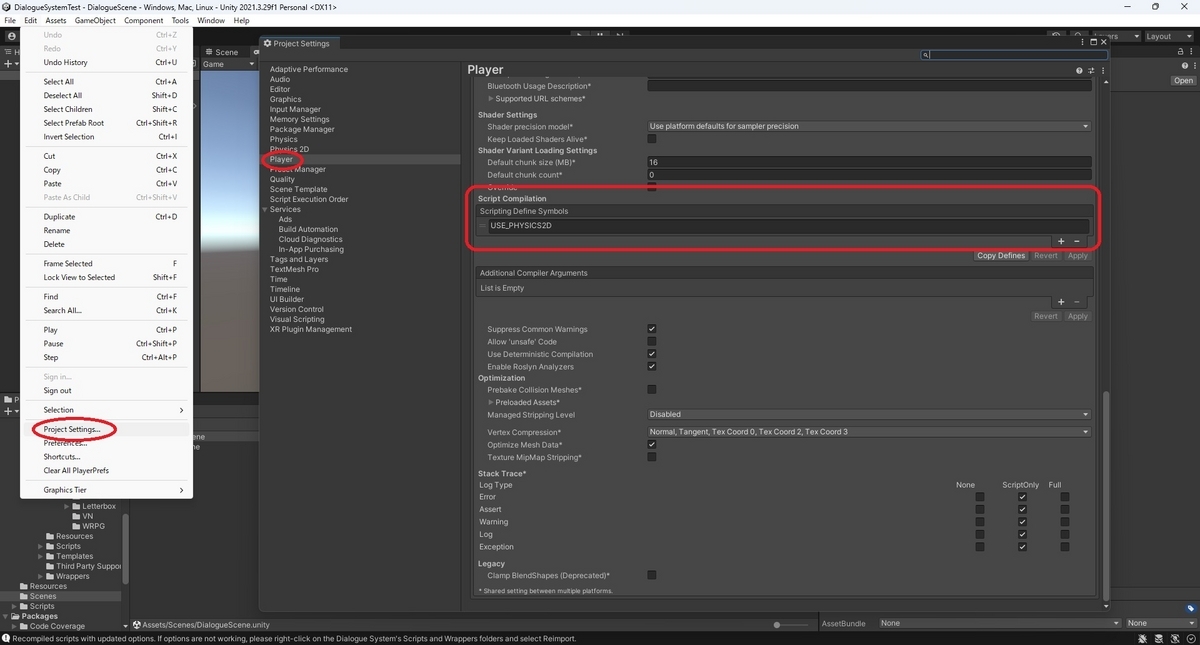1200x645 pixels.
Task: Enable Allow 'unsafe' Code checkbox
Action: 652,342
